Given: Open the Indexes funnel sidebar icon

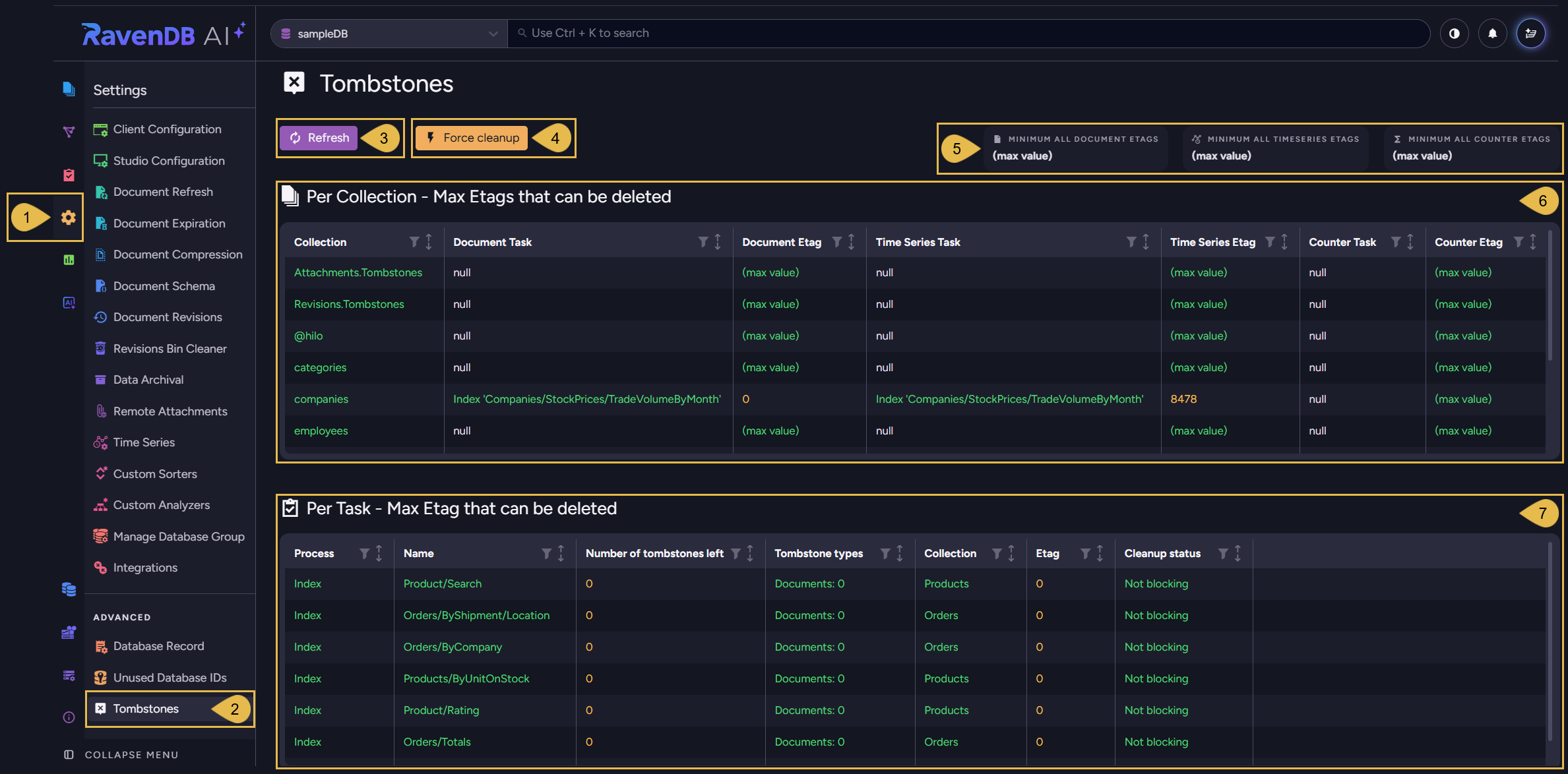Looking at the screenshot, I should click(69, 132).
